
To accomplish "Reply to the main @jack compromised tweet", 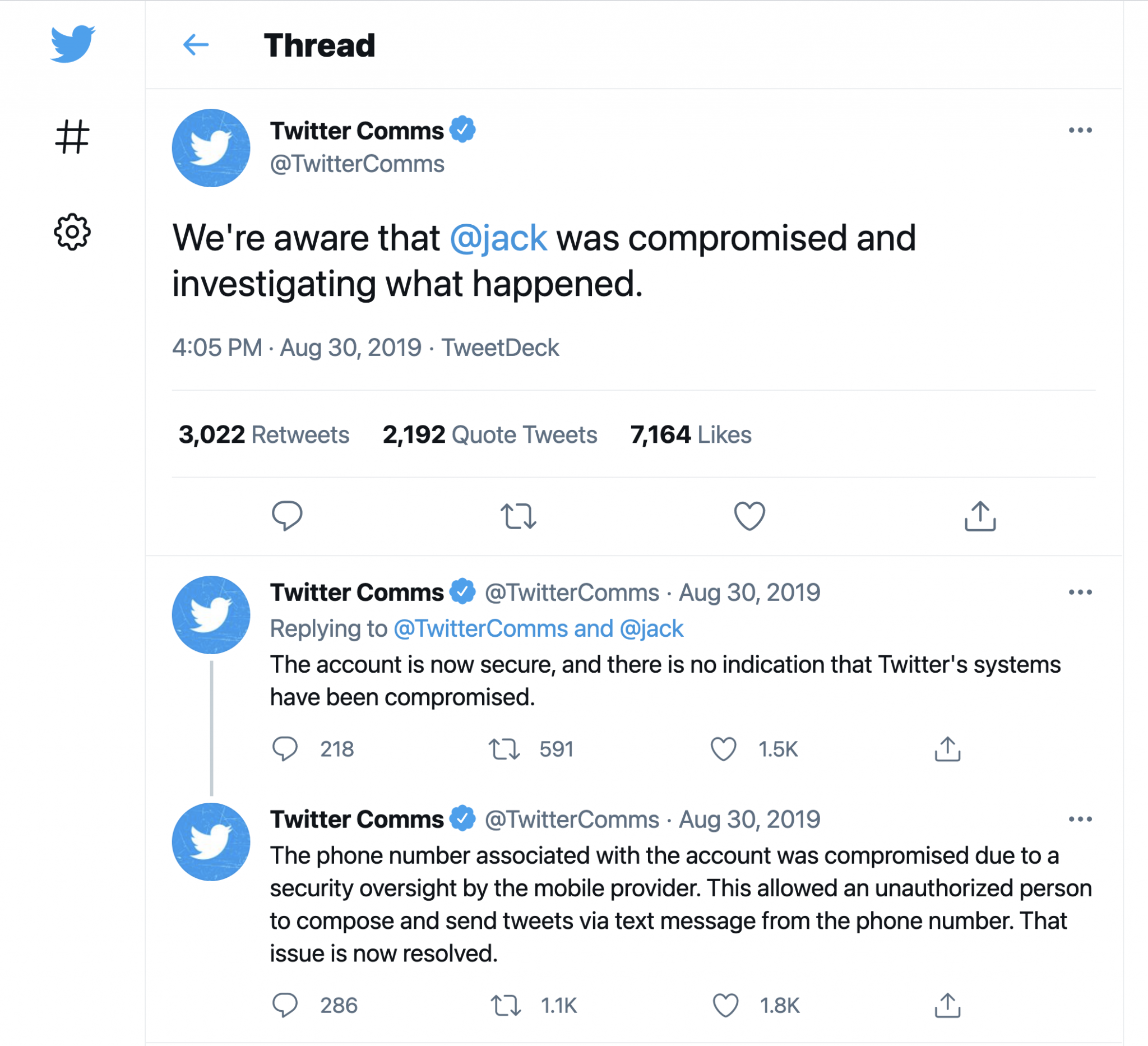I will pyautogui.click(x=287, y=515).
